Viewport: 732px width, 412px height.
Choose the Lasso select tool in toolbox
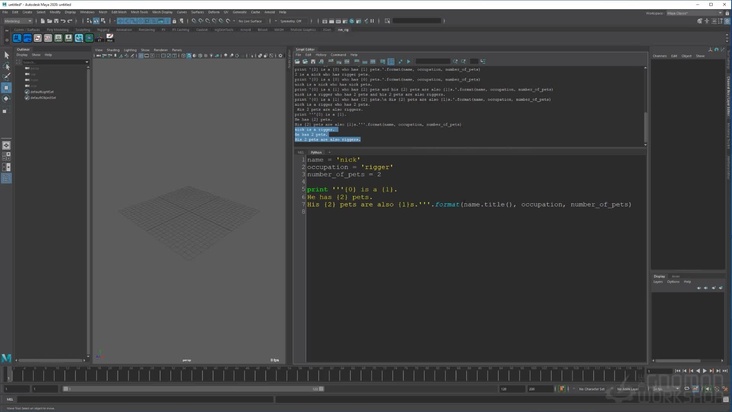[x=7, y=66]
